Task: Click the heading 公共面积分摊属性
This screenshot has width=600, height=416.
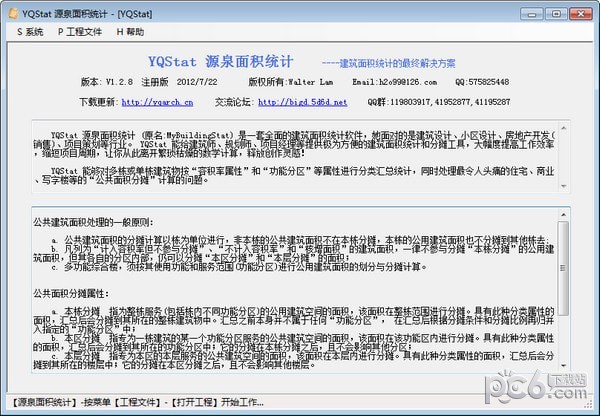Action: coord(71,294)
